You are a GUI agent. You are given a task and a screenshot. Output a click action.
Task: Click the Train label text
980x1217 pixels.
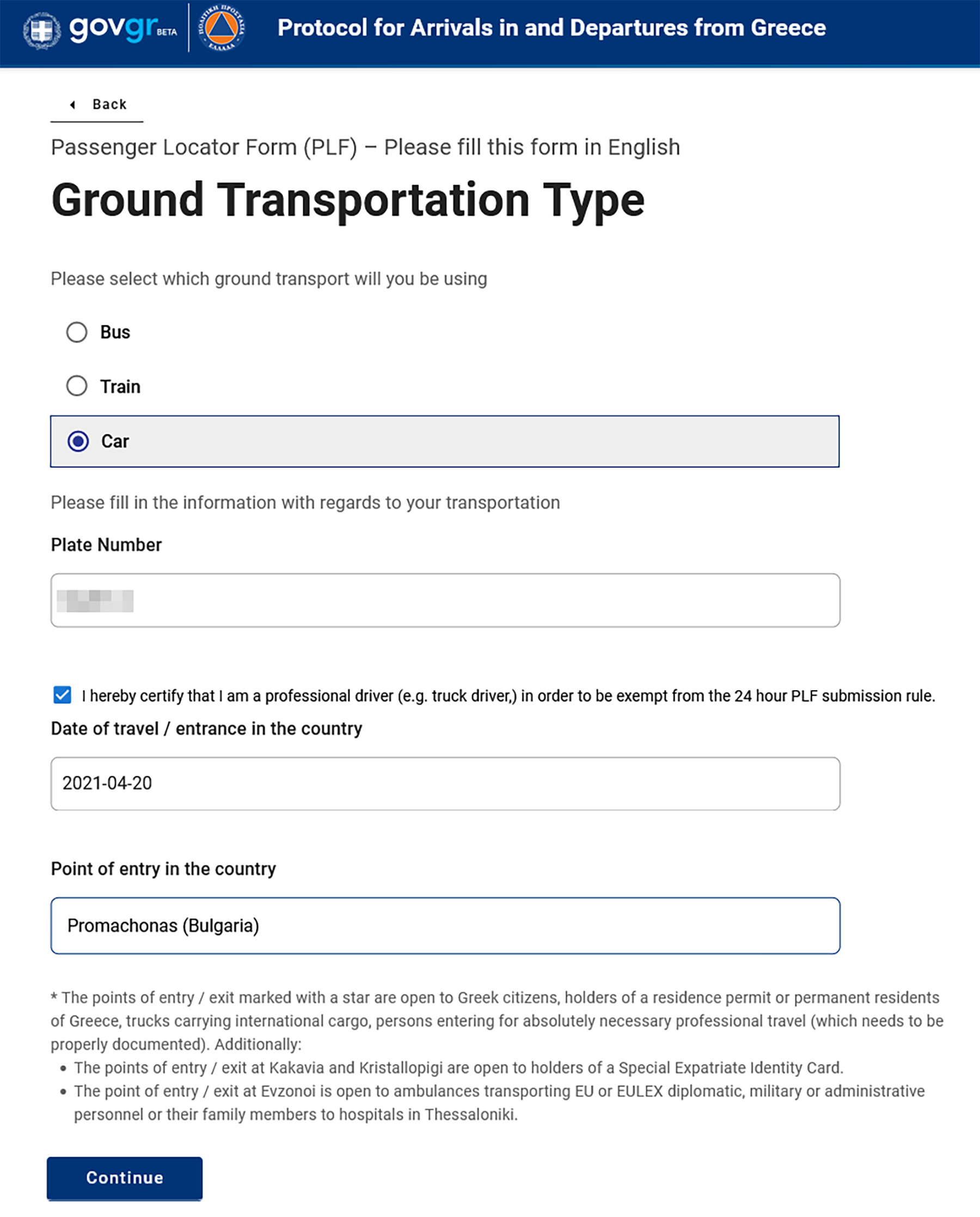coord(120,386)
